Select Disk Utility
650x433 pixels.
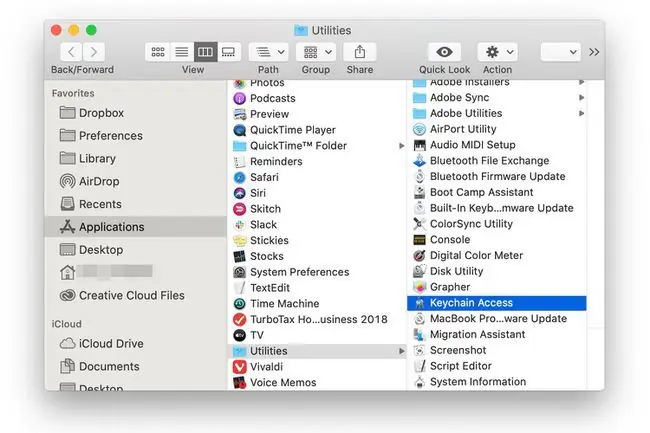point(497,271)
